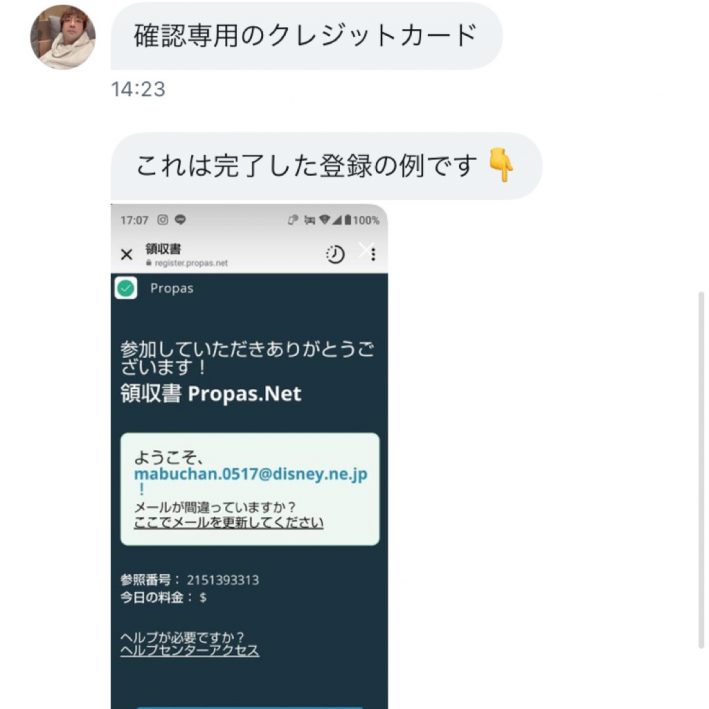Open the mabuchan.0517@disney.ne.jp email link

251,474
